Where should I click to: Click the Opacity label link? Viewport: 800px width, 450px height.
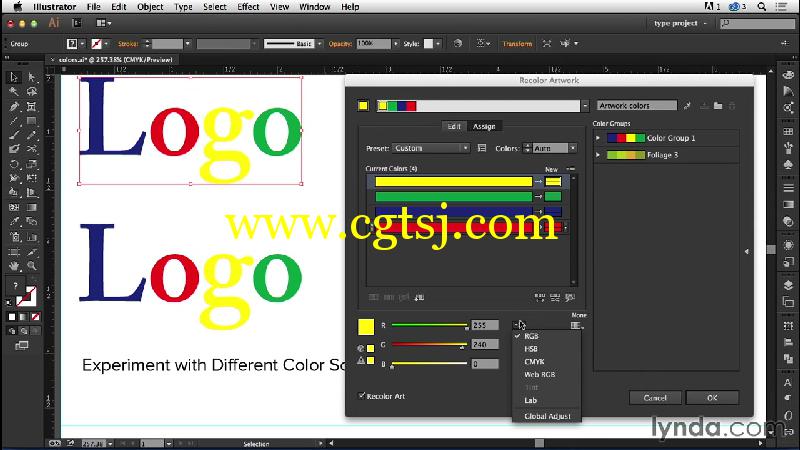(x=340, y=44)
